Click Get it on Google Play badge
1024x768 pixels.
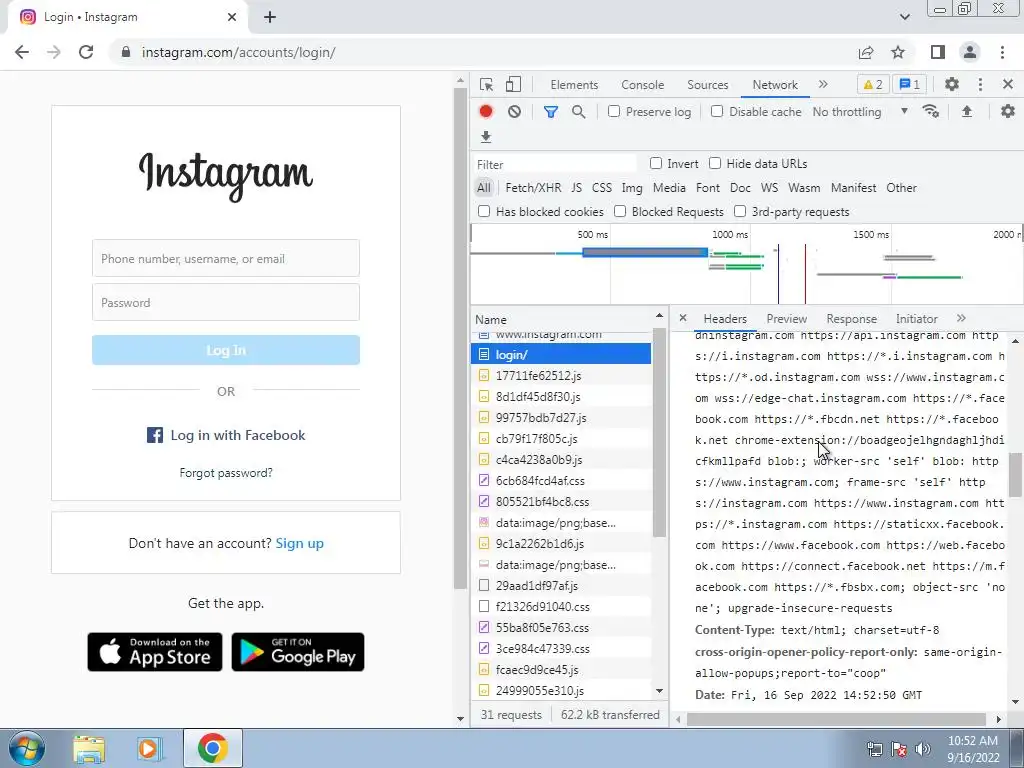coord(298,652)
